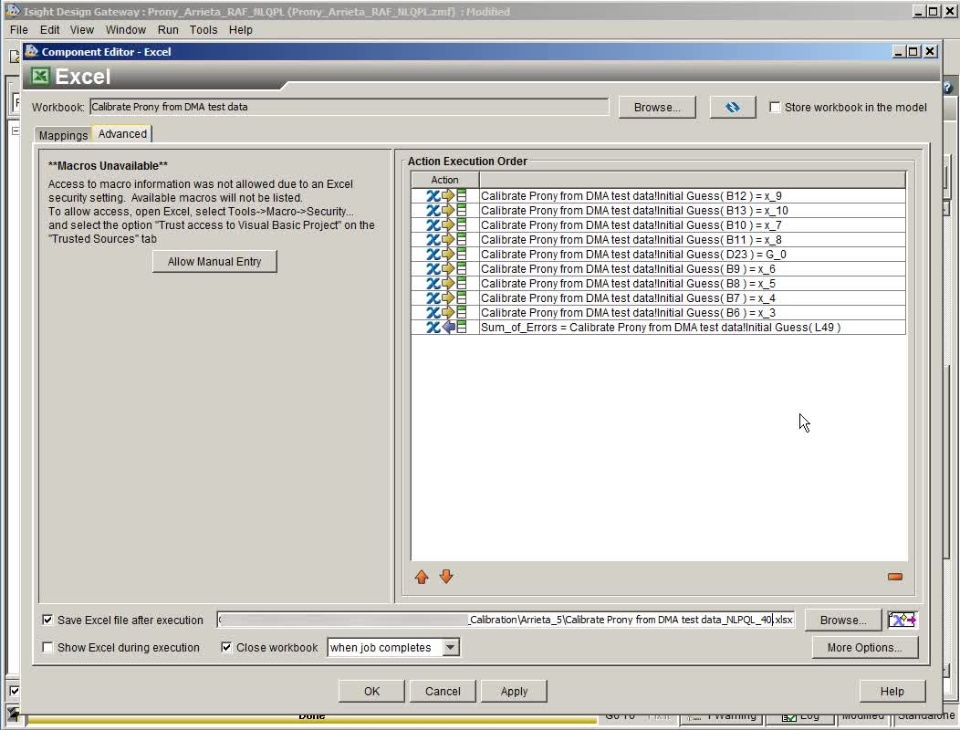Uncheck the Close workbook checkbox

(x=226, y=647)
